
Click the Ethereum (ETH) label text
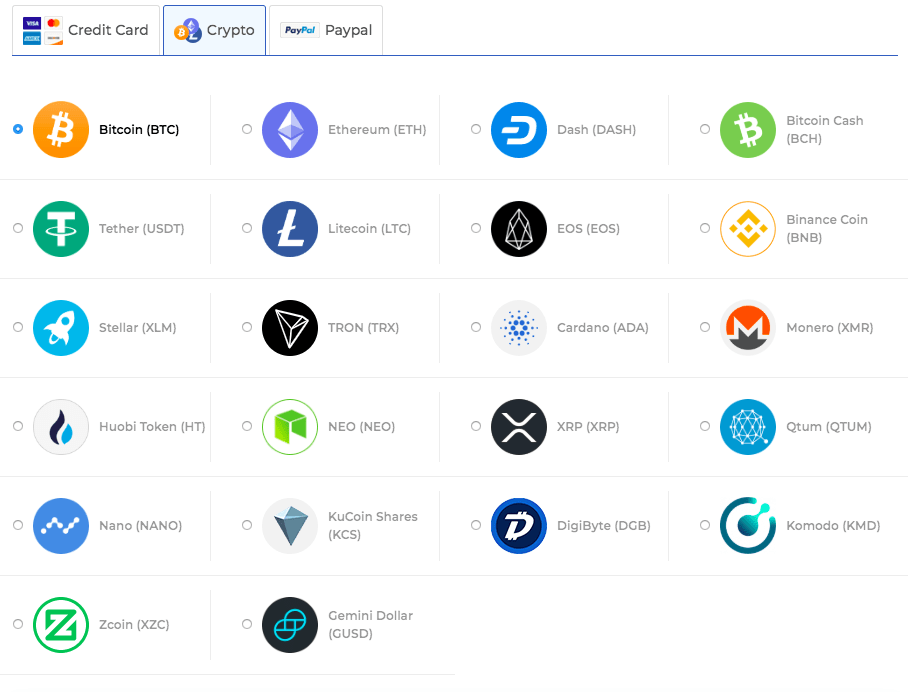[x=377, y=130]
